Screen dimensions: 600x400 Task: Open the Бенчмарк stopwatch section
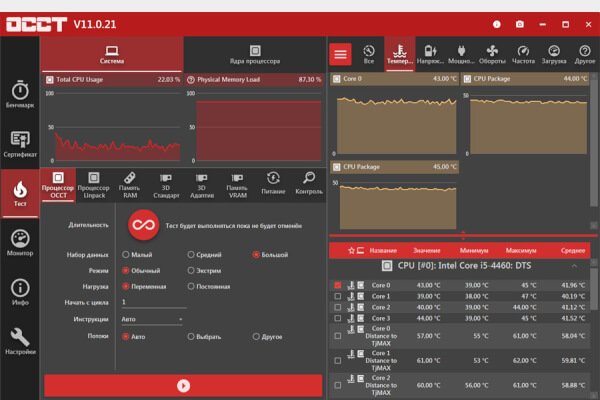(x=20, y=94)
